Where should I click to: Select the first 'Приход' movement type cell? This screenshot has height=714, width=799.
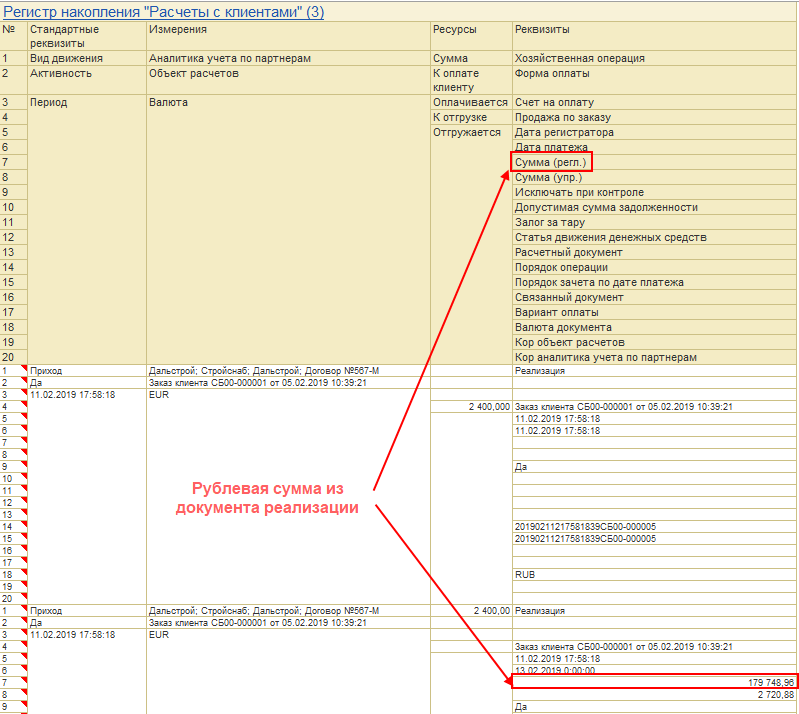point(87,371)
